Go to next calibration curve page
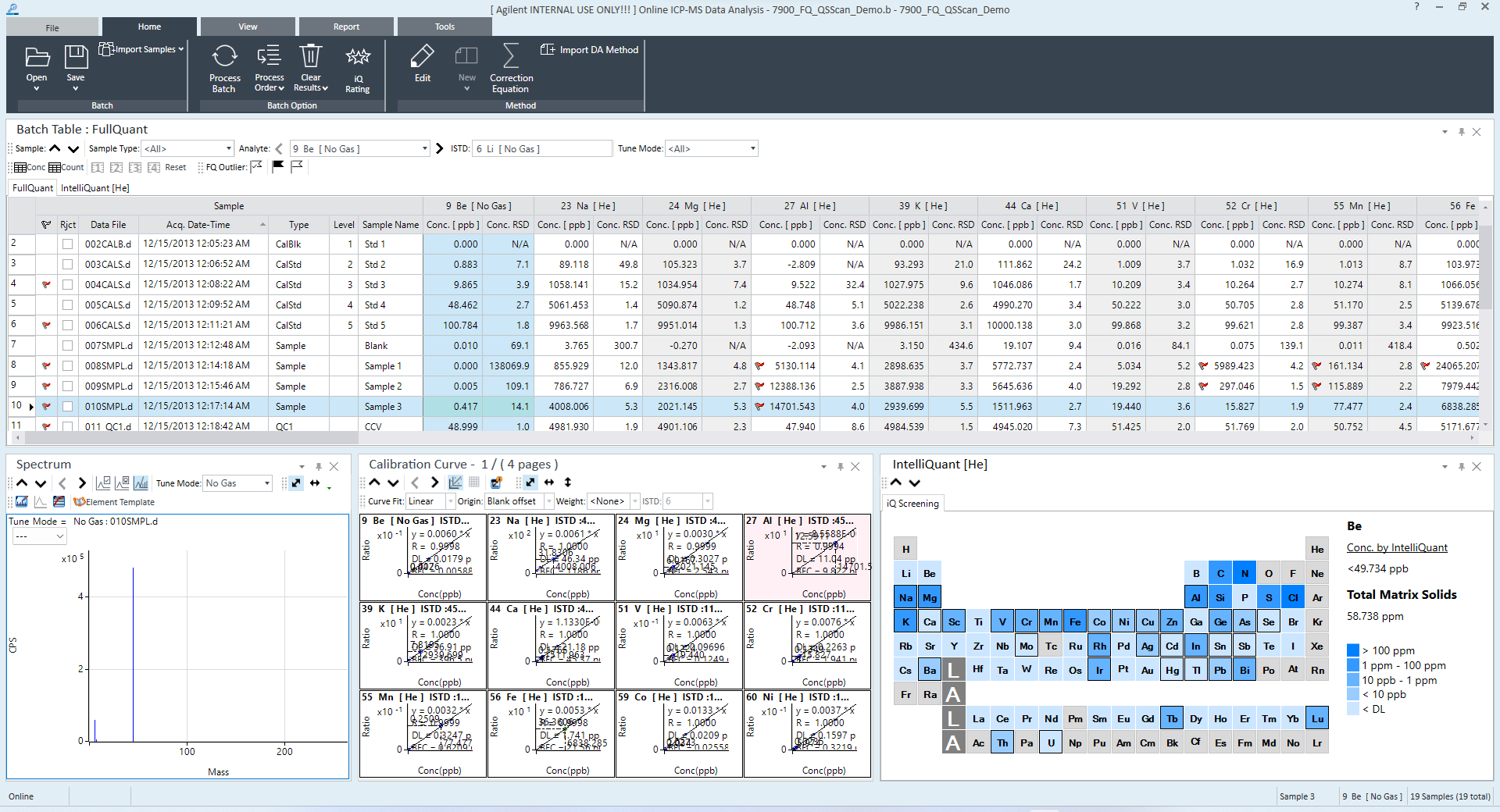This screenshot has width=1500, height=812. click(434, 483)
